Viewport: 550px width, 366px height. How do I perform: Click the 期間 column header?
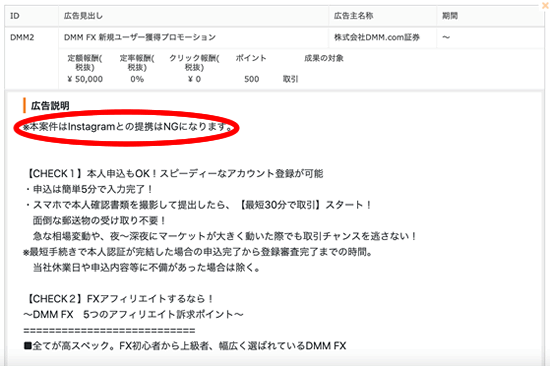point(450,16)
